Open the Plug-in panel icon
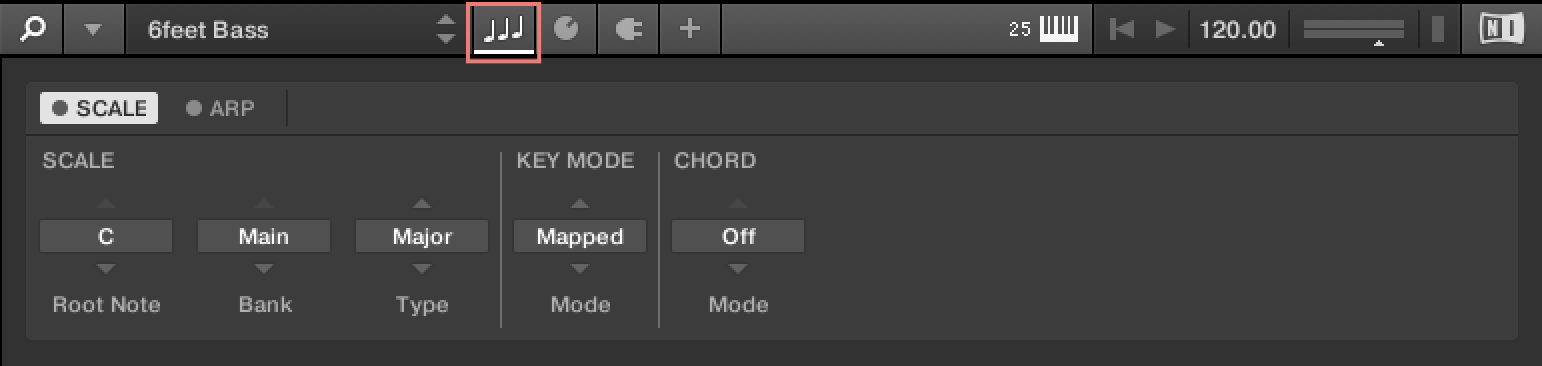 (x=628, y=30)
